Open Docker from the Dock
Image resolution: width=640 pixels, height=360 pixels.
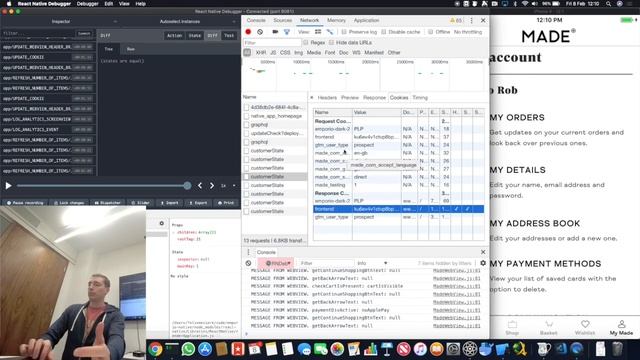(486, 349)
